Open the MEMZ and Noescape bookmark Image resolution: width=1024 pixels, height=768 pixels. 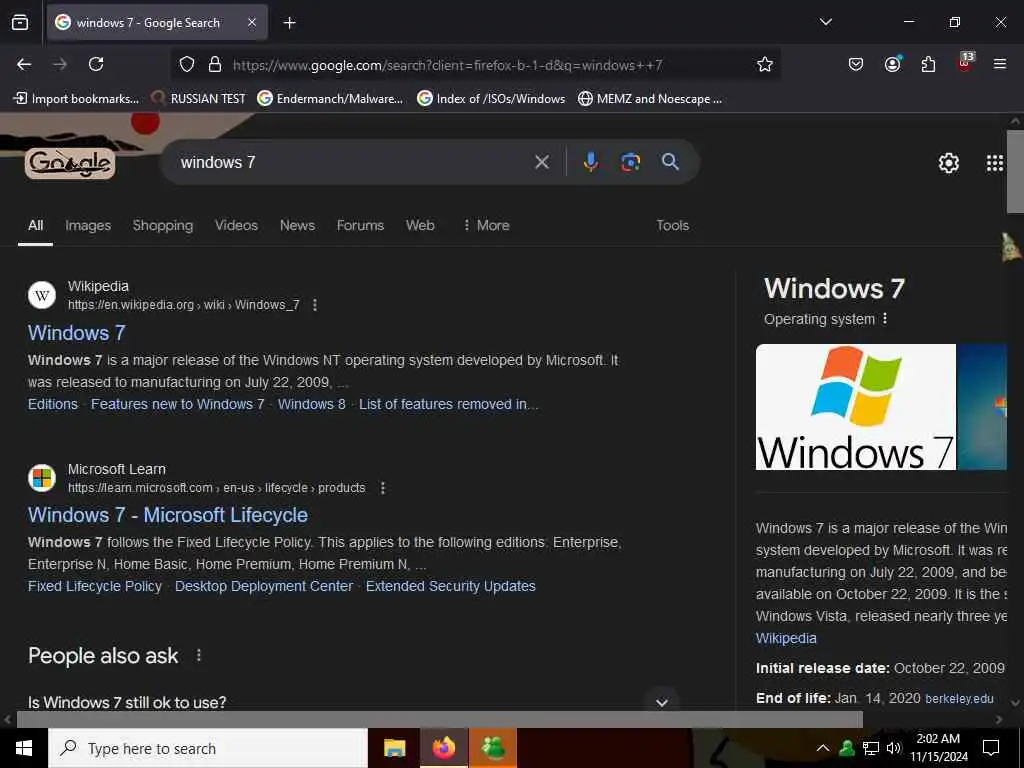tap(650, 99)
